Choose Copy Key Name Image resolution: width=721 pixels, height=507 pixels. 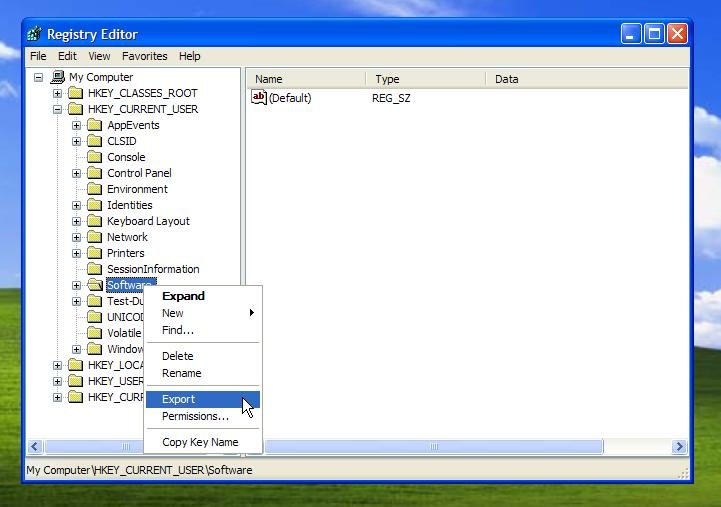click(x=203, y=442)
